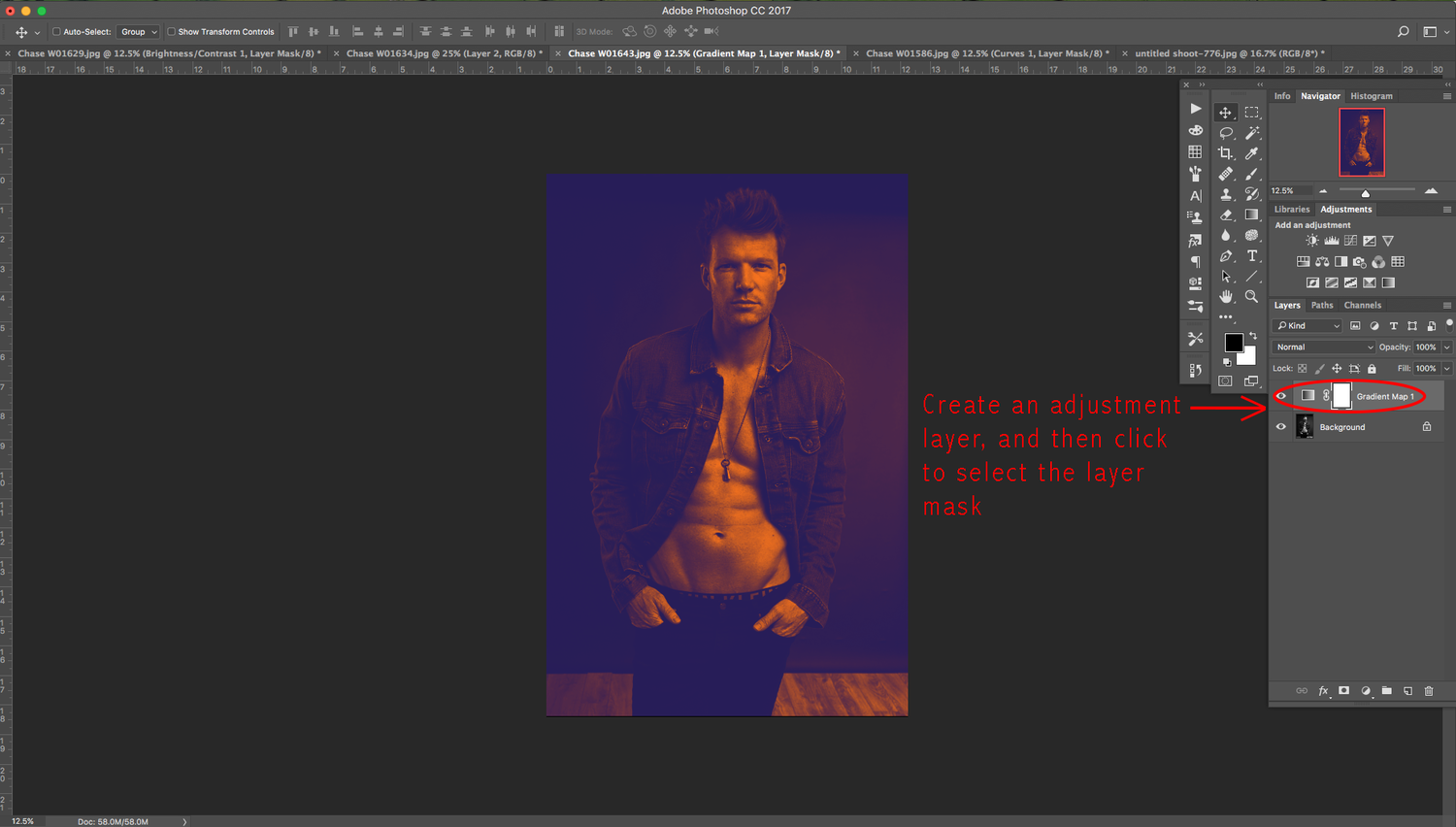Viewport: 1456px width, 827px height.
Task: Select the Gradient Map 1 layer mask thumbnail
Action: coord(1341,396)
